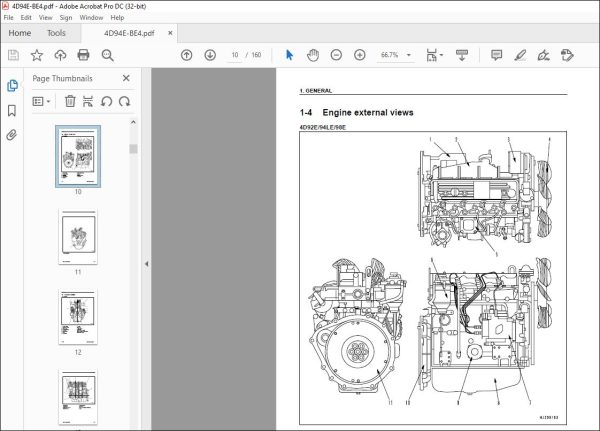Image resolution: width=600 pixels, height=431 pixels.
Task: Open the Sign document tool
Action: (543, 55)
